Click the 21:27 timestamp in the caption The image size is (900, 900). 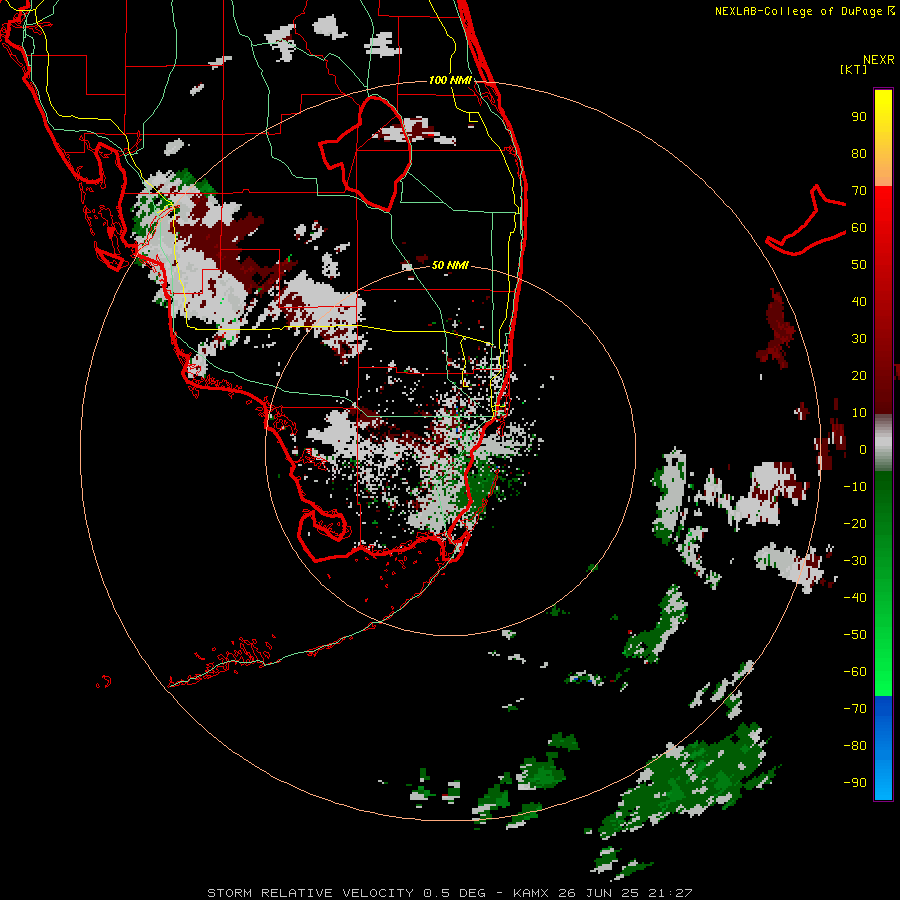click(670, 893)
